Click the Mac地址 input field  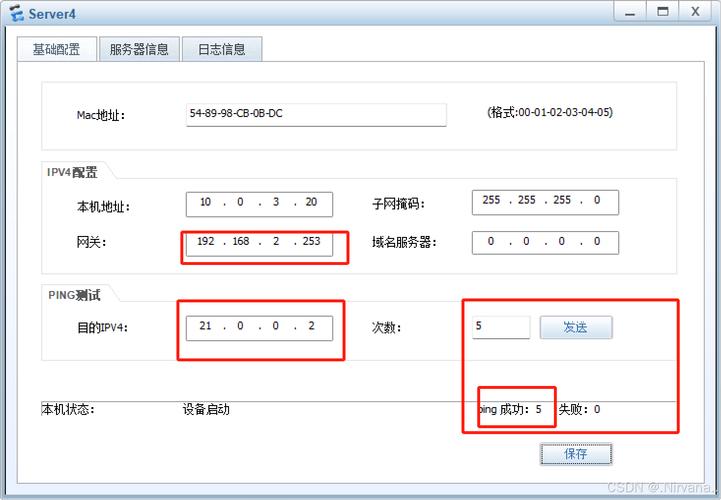316,115
